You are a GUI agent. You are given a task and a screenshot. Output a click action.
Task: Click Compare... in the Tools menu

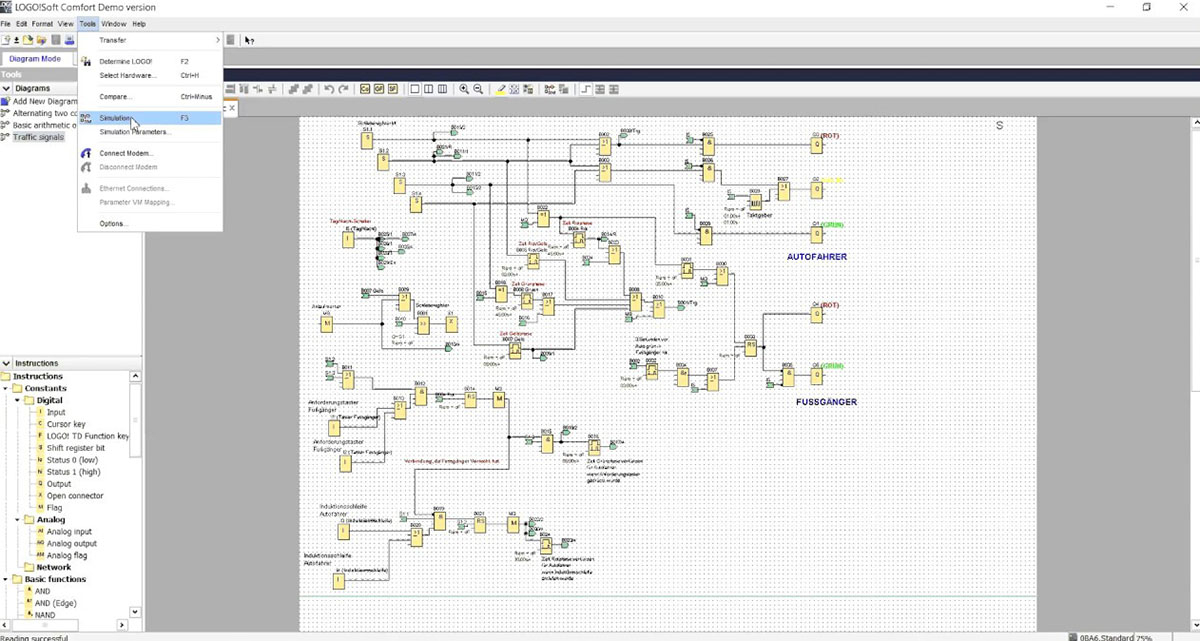[x=150, y=97]
